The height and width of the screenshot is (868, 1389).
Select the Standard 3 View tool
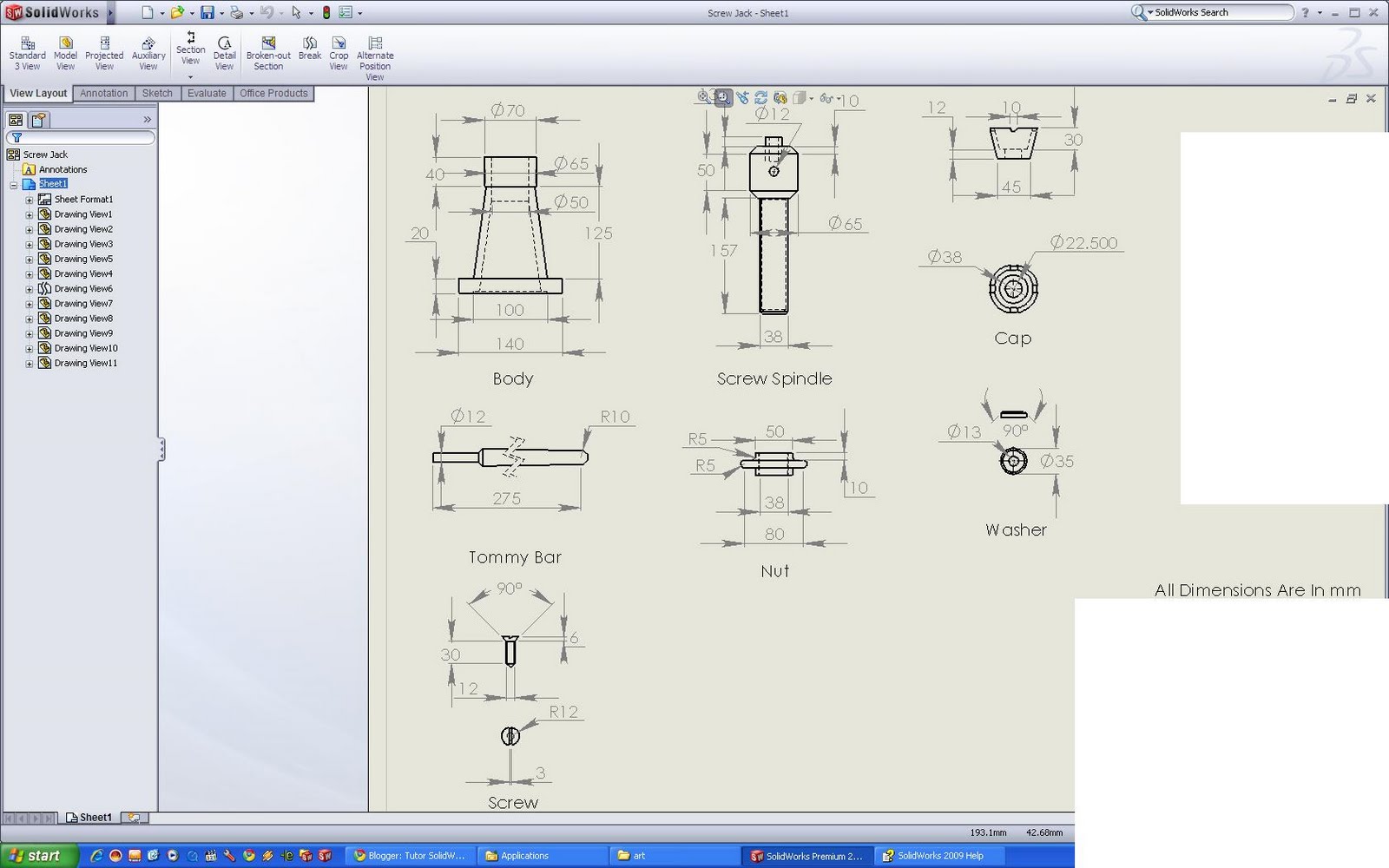(27, 52)
